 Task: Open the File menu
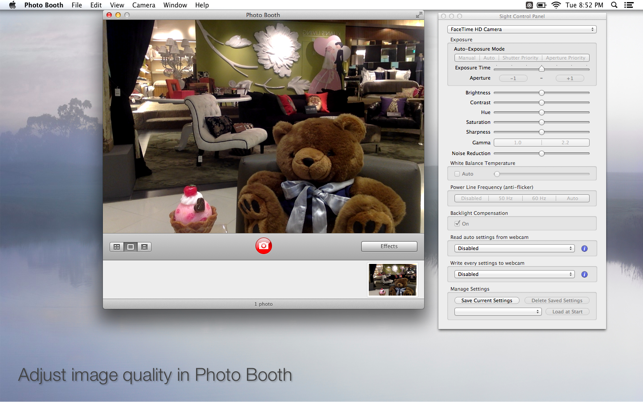(77, 5)
